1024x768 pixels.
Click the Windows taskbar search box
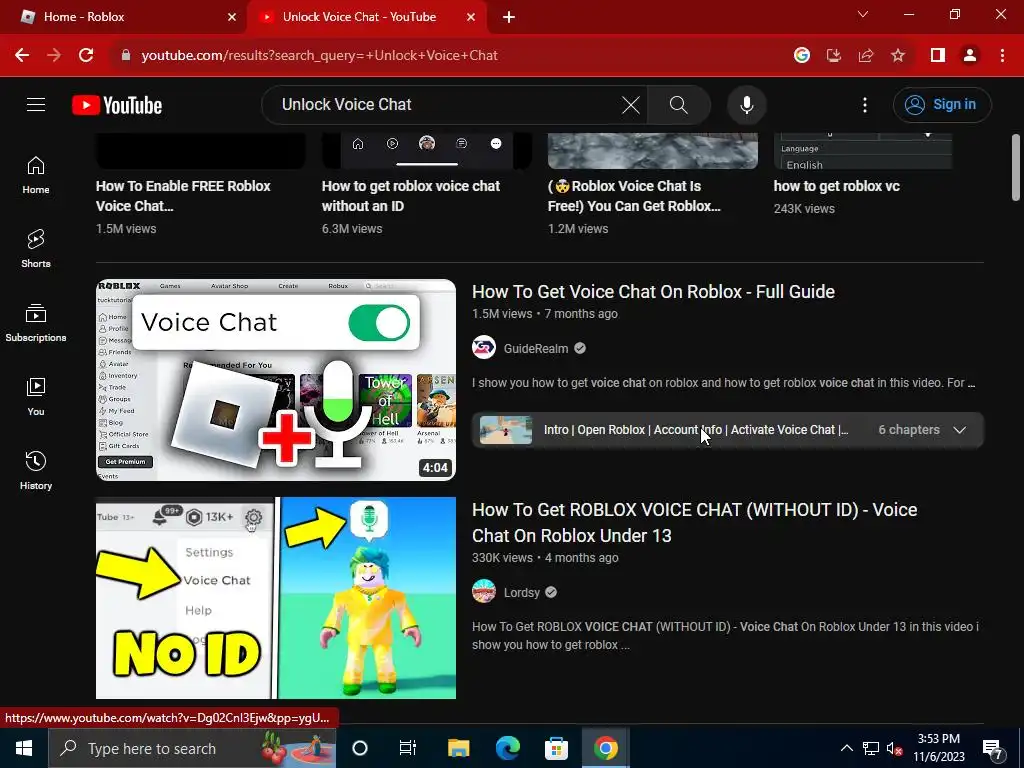coord(192,748)
